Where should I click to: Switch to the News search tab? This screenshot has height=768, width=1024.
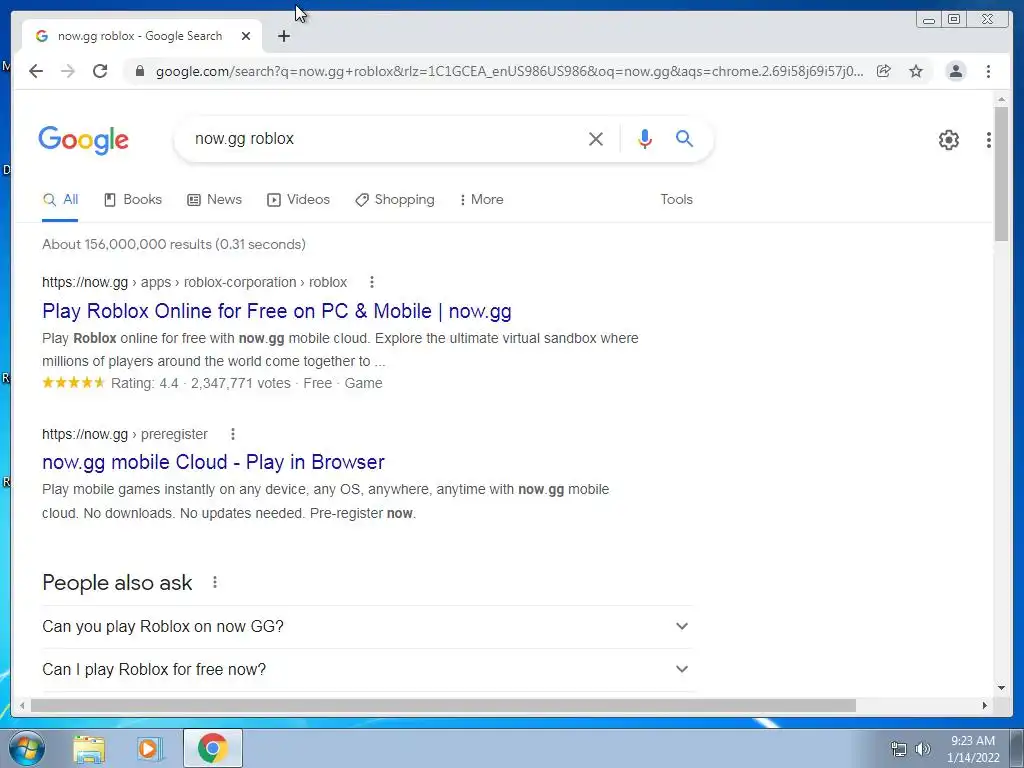[x=214, y=200]
